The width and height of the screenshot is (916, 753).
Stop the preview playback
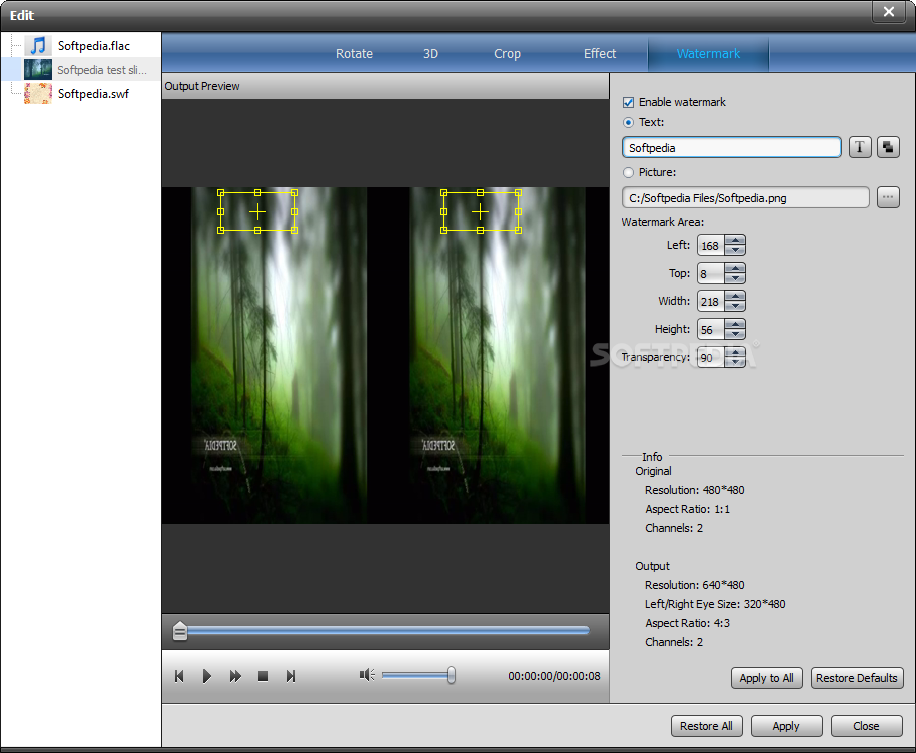coord(263,676)
